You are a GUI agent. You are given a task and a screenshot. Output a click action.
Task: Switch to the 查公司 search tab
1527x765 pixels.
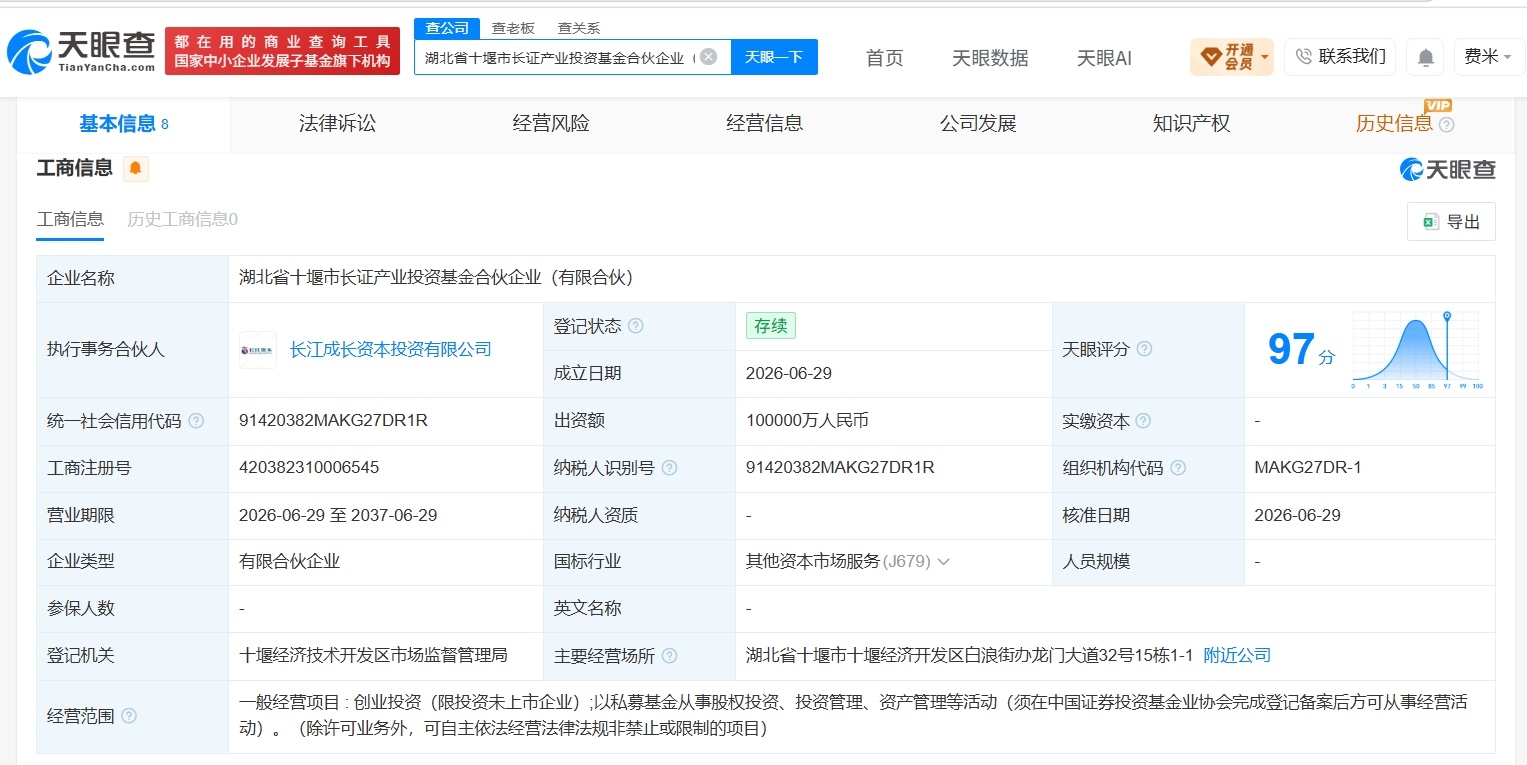[x=447, y=28]
